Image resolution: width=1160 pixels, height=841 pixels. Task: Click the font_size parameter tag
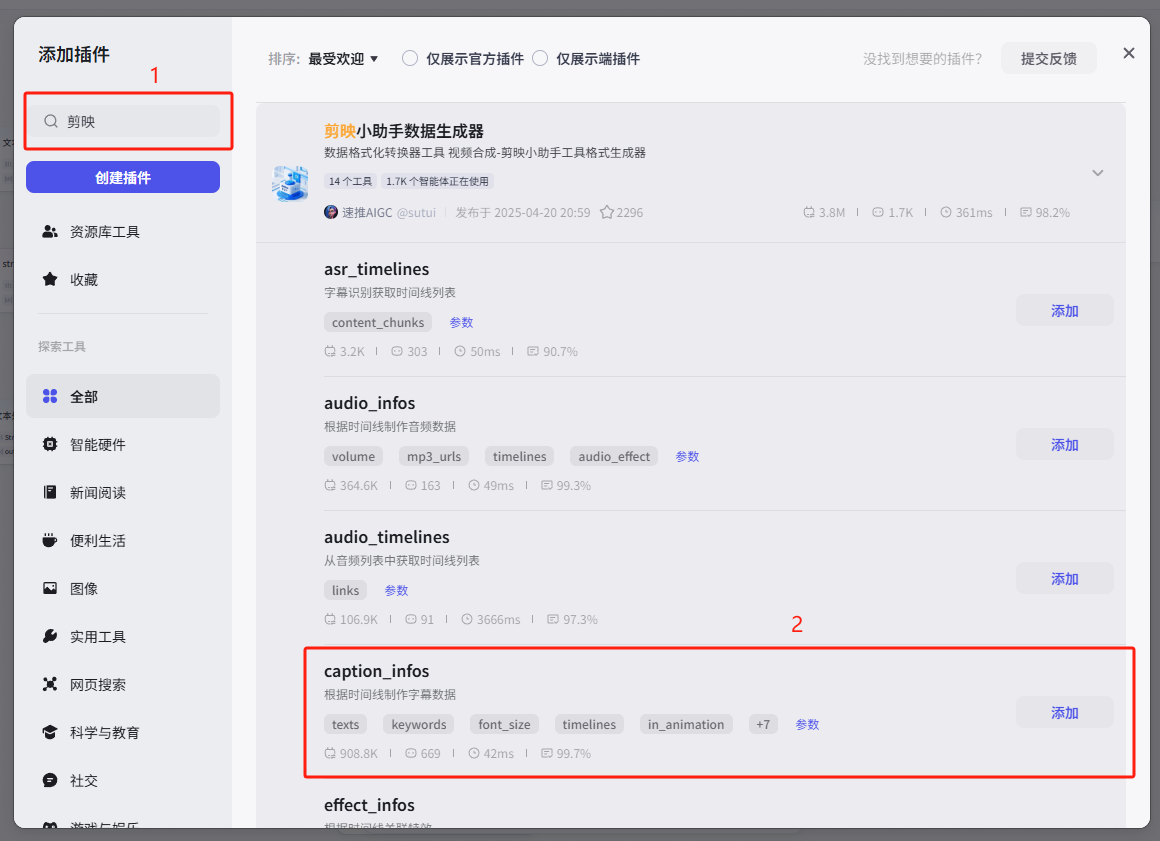tap(504, 724)
